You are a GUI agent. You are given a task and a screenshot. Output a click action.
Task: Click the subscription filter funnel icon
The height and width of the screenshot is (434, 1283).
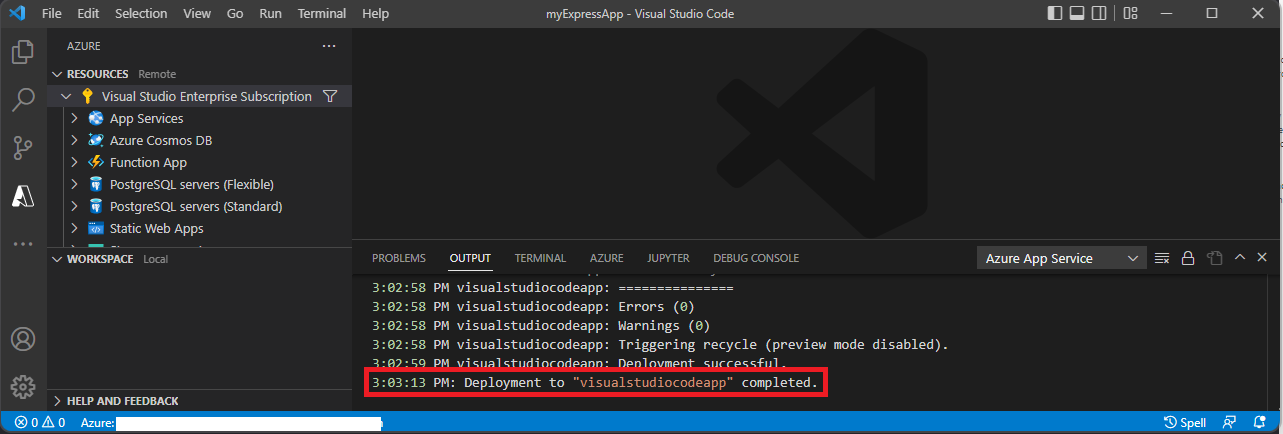[331, 96]
